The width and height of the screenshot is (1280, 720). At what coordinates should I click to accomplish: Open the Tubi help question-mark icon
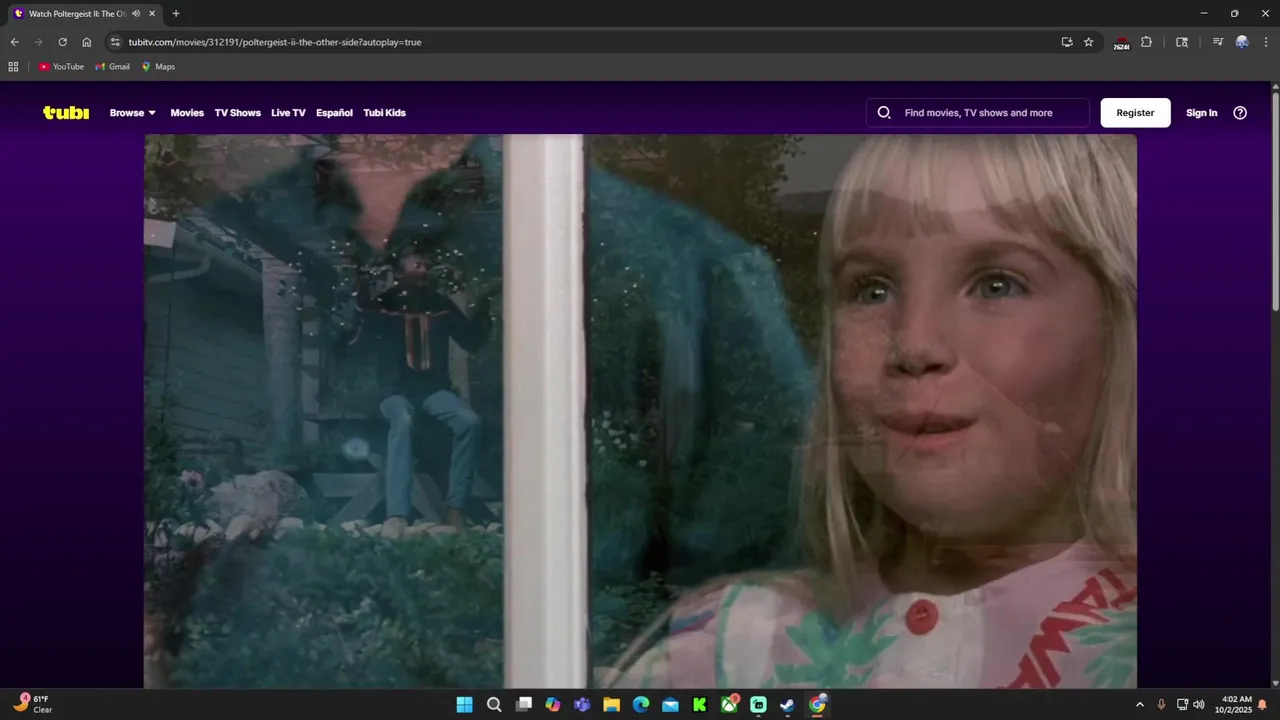point(1240,113)
